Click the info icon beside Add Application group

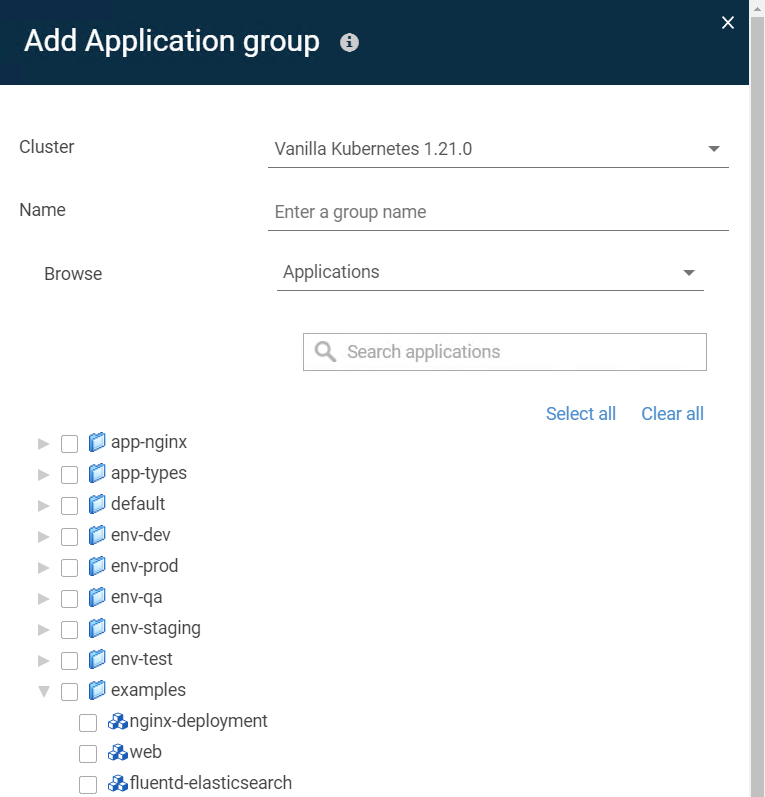coord(349,42)
